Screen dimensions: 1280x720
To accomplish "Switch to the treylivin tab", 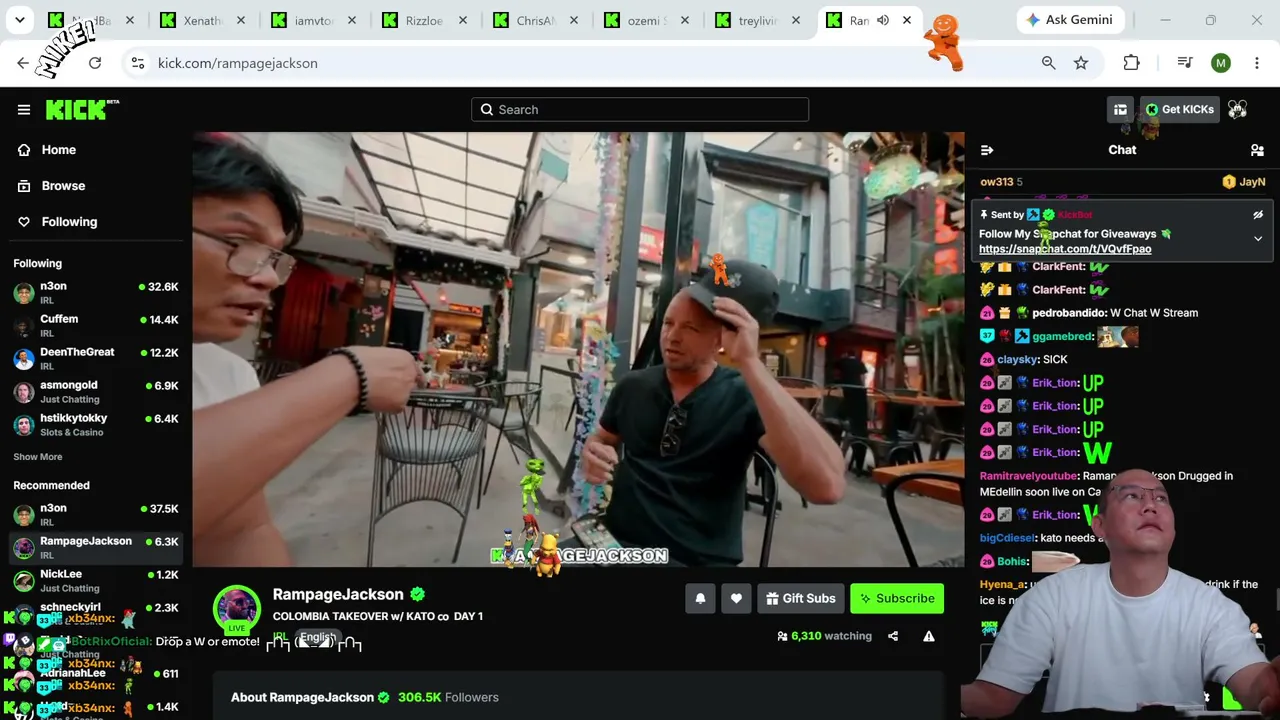I will click(755, 20).
